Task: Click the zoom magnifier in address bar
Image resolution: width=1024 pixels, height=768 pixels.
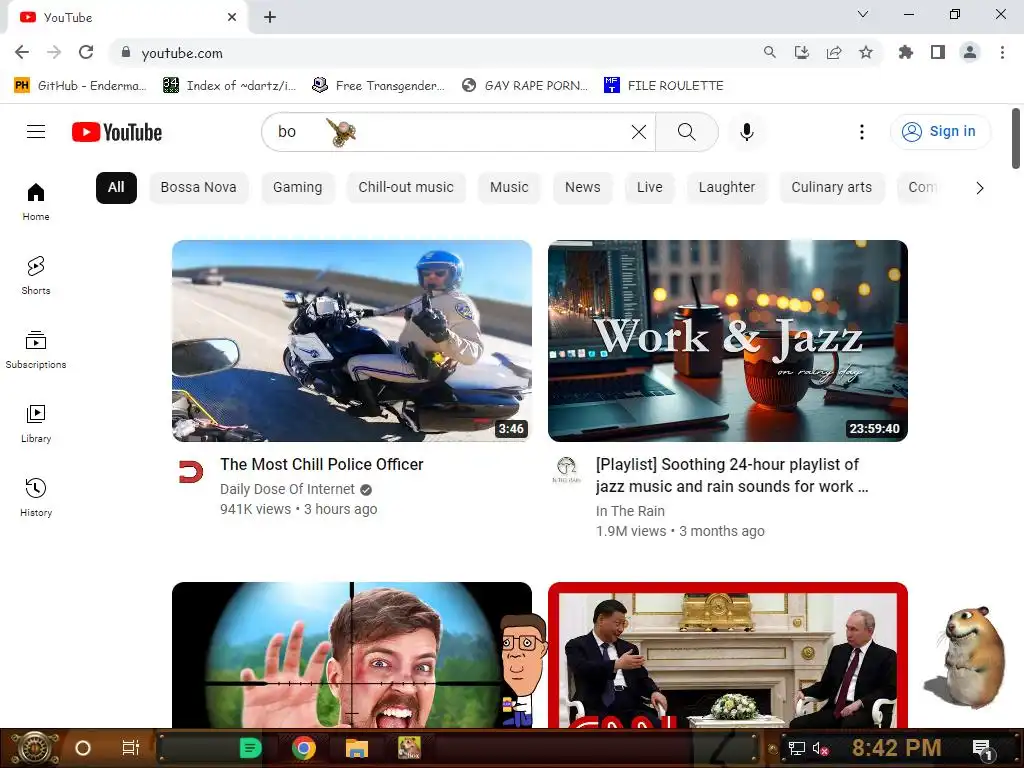Action: (x=770, y=52)
